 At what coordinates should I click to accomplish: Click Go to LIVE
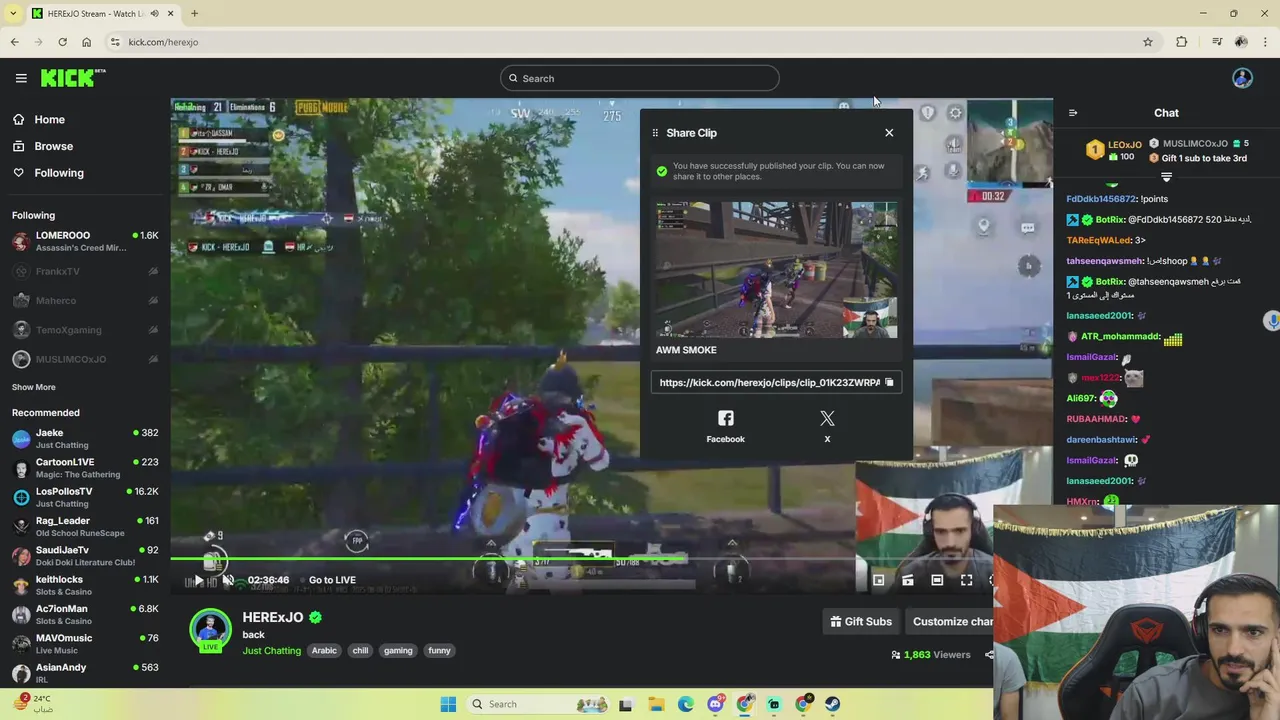tap(332, 580)
